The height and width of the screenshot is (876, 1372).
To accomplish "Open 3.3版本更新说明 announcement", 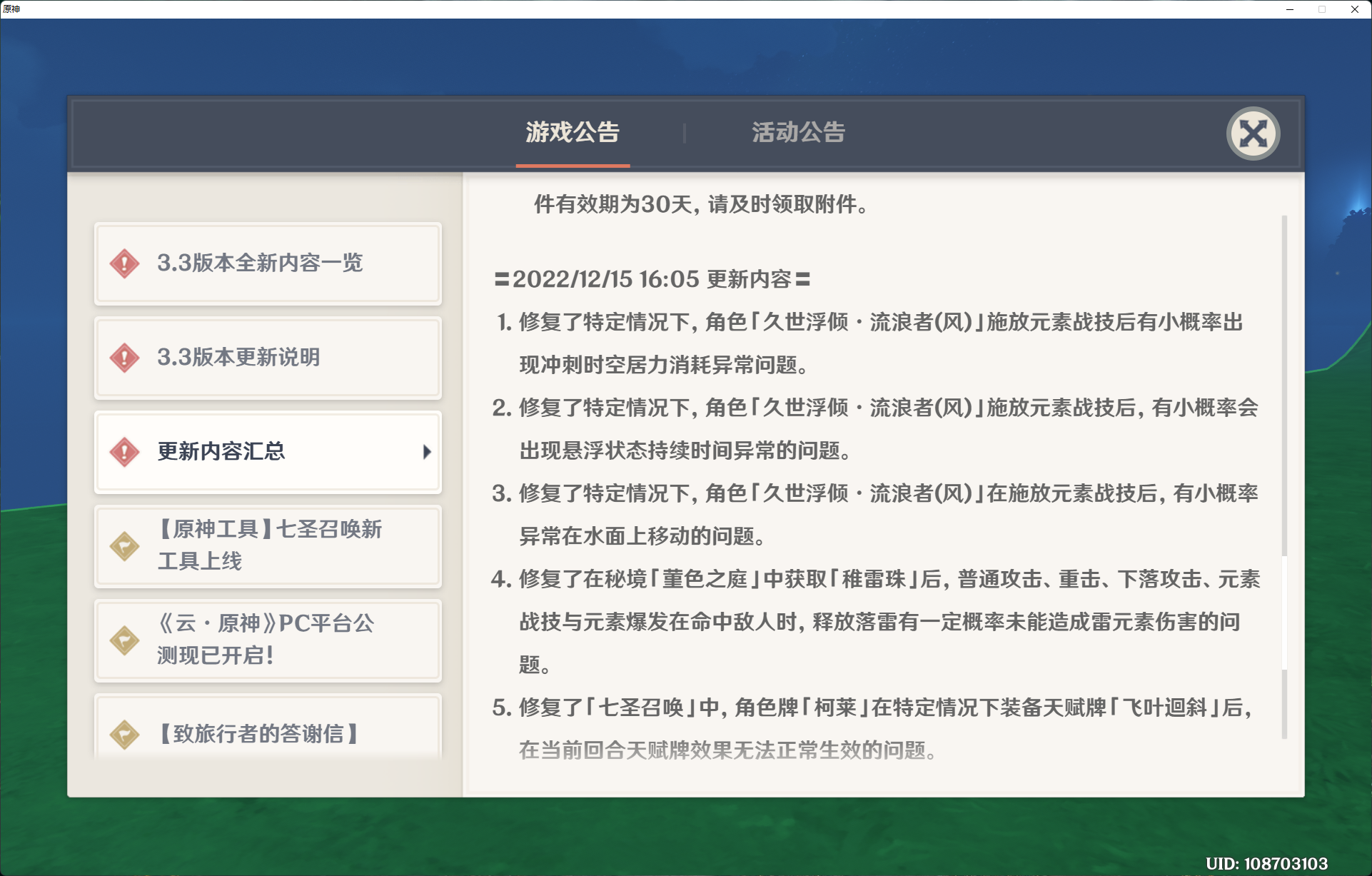I will click(x=268, y=358).
